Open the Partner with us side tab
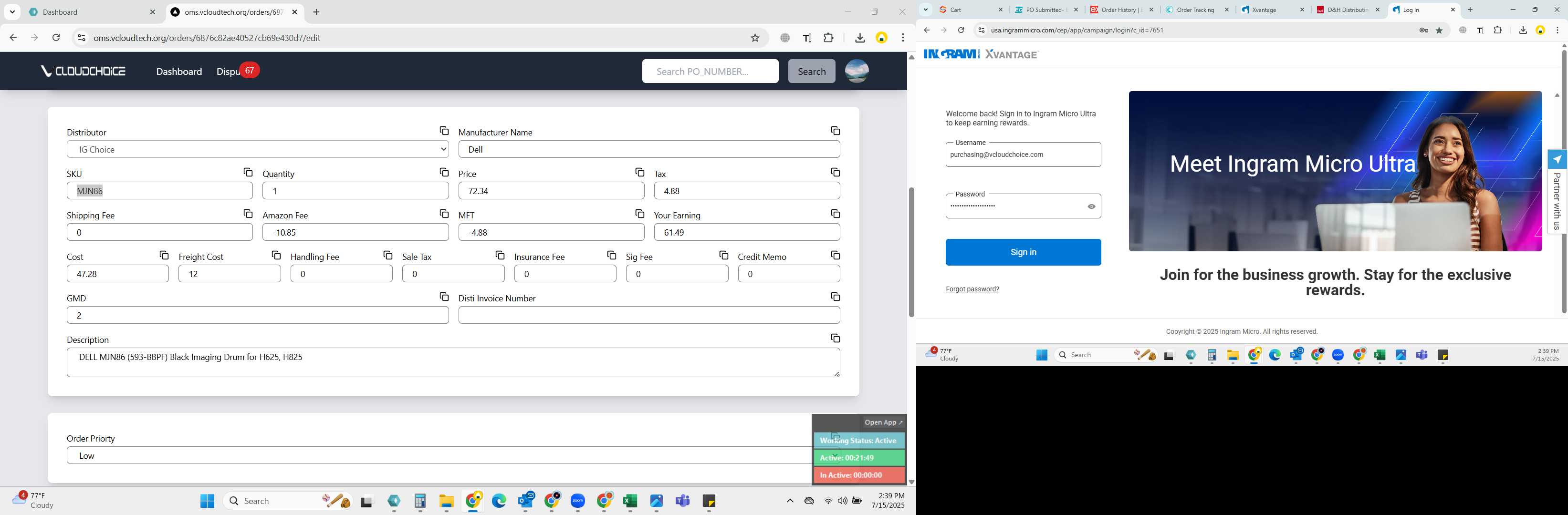 (x=1557, y=192)
